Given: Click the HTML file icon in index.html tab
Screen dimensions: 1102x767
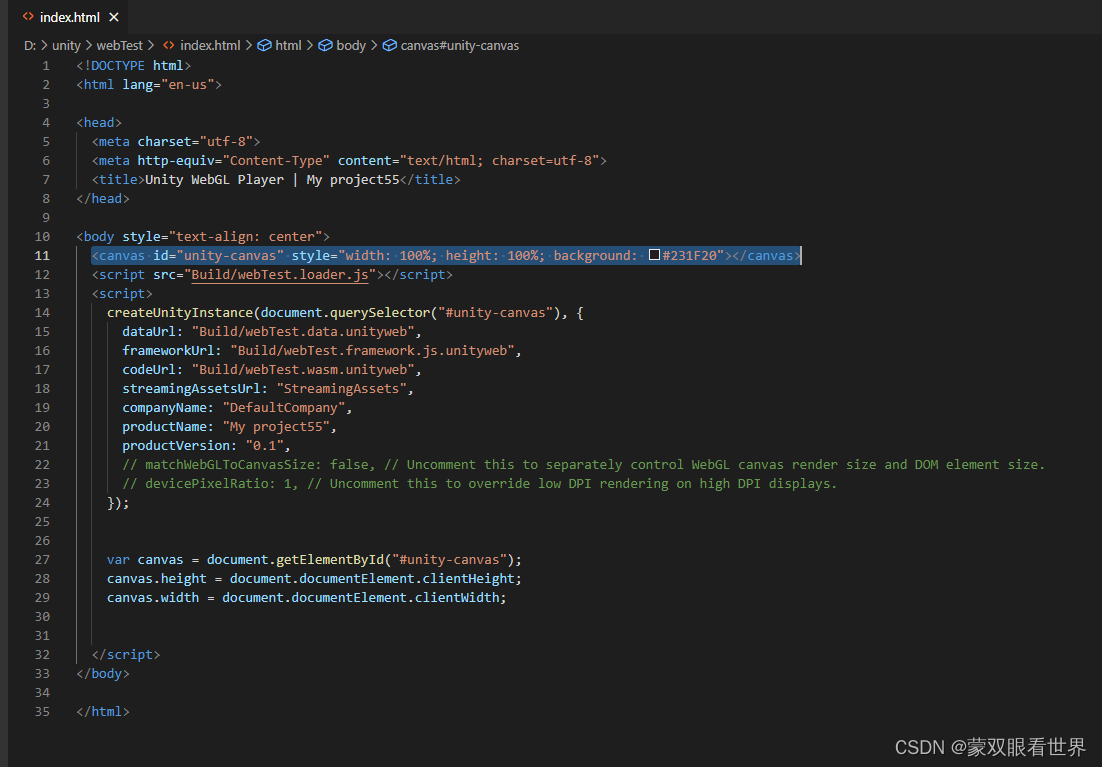Looking at the screenshot, I should click(x=28, y=17).
